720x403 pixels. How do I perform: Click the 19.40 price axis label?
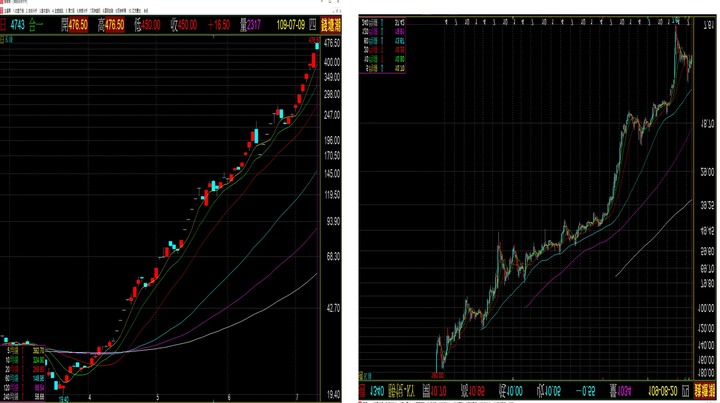333,395
